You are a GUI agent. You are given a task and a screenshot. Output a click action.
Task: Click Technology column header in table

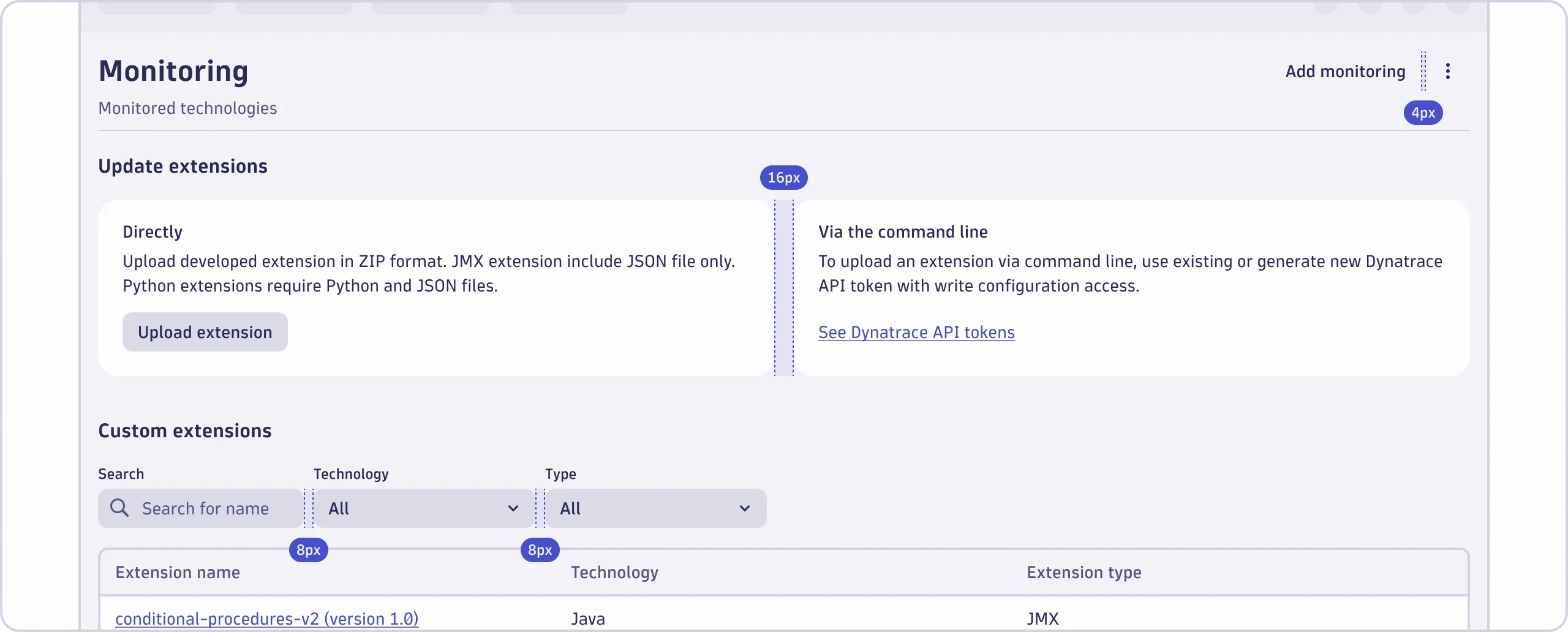615,573
